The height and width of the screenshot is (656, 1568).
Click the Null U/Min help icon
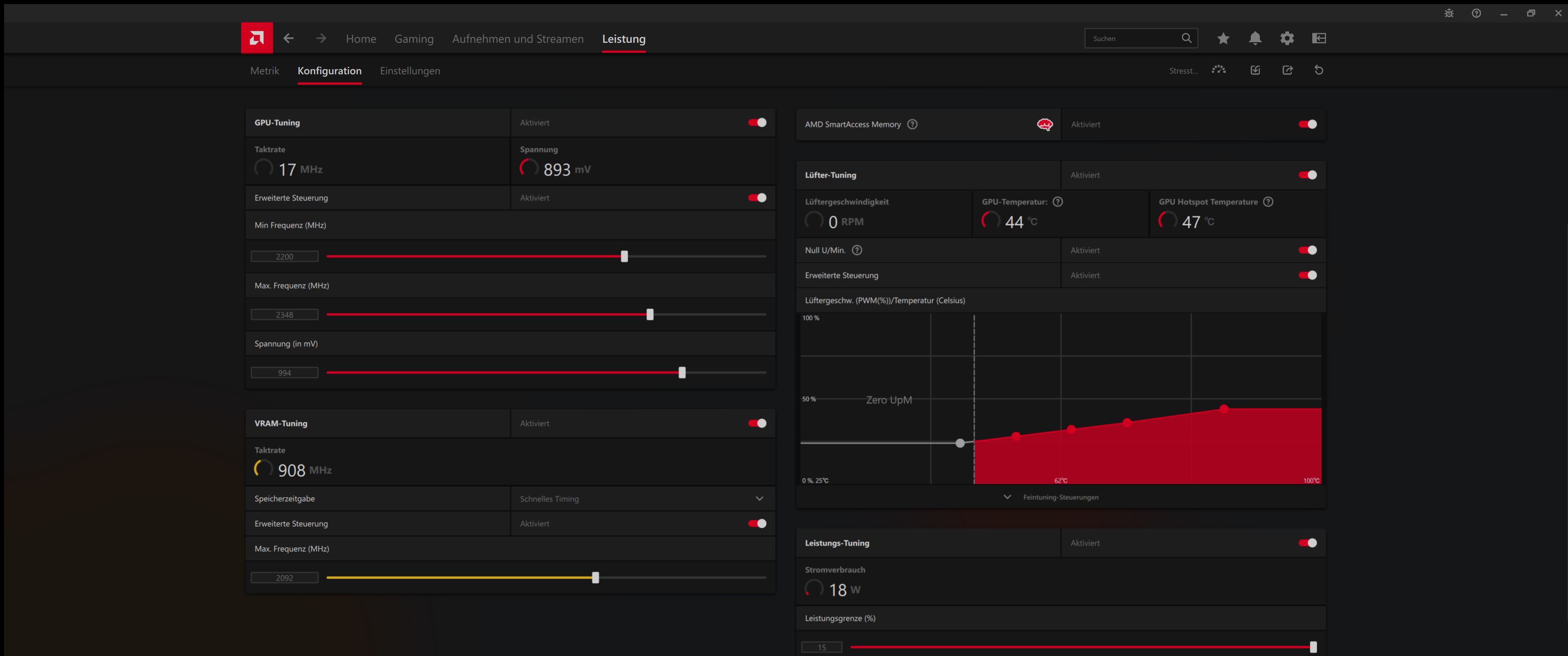click(856, 250)
